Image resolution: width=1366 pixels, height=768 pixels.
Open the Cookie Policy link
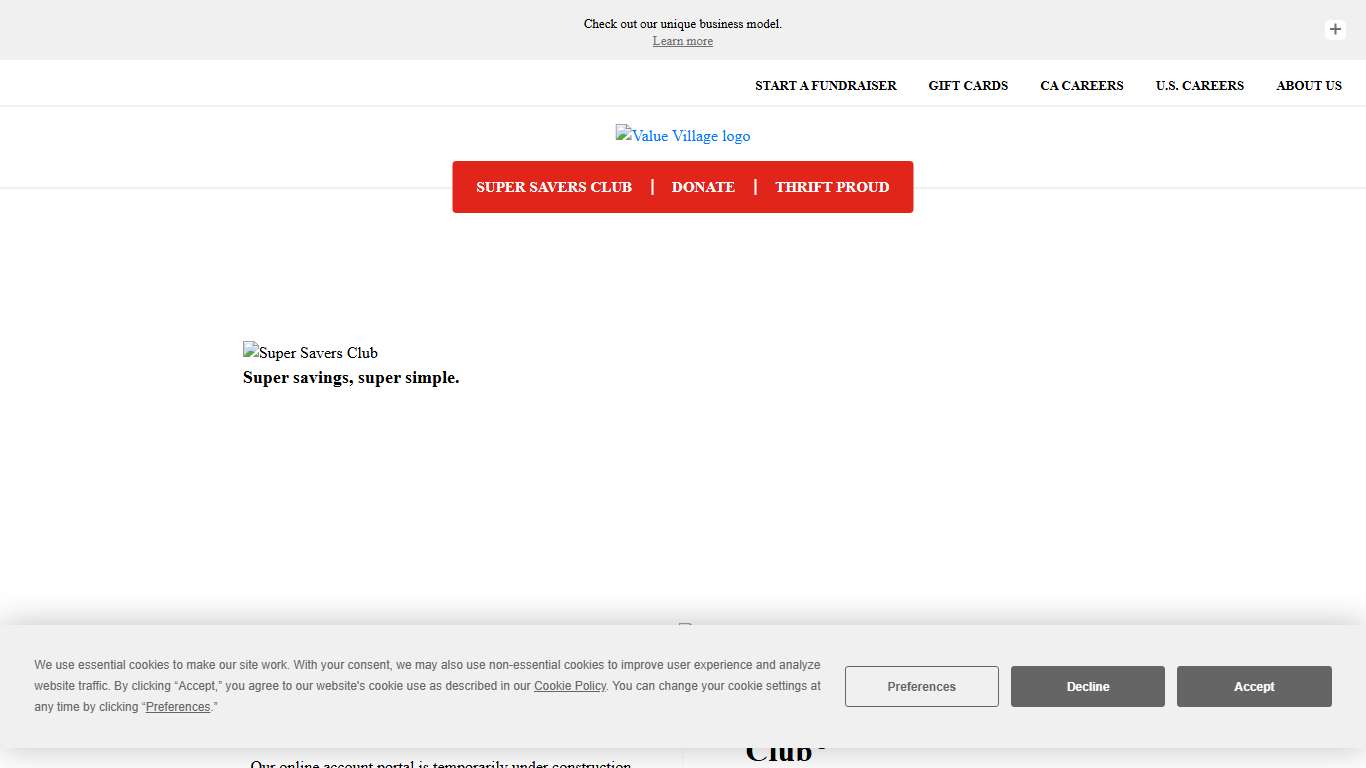570,686
